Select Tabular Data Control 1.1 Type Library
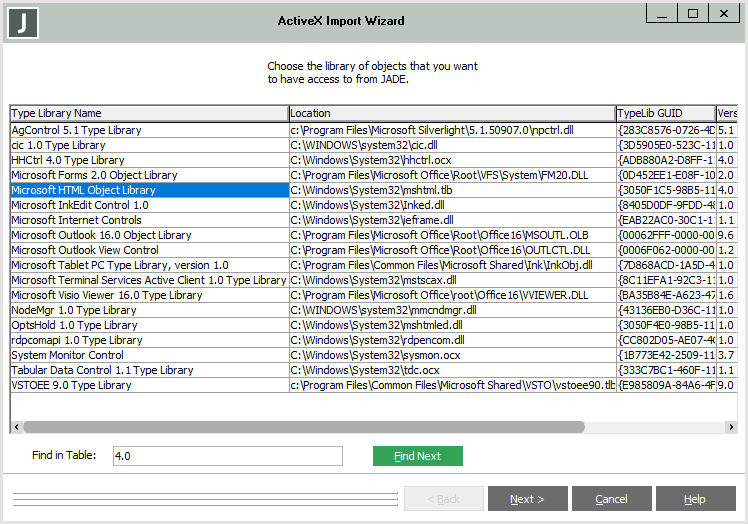Screen dimensions: 748x524 click(x=149, y=370)
